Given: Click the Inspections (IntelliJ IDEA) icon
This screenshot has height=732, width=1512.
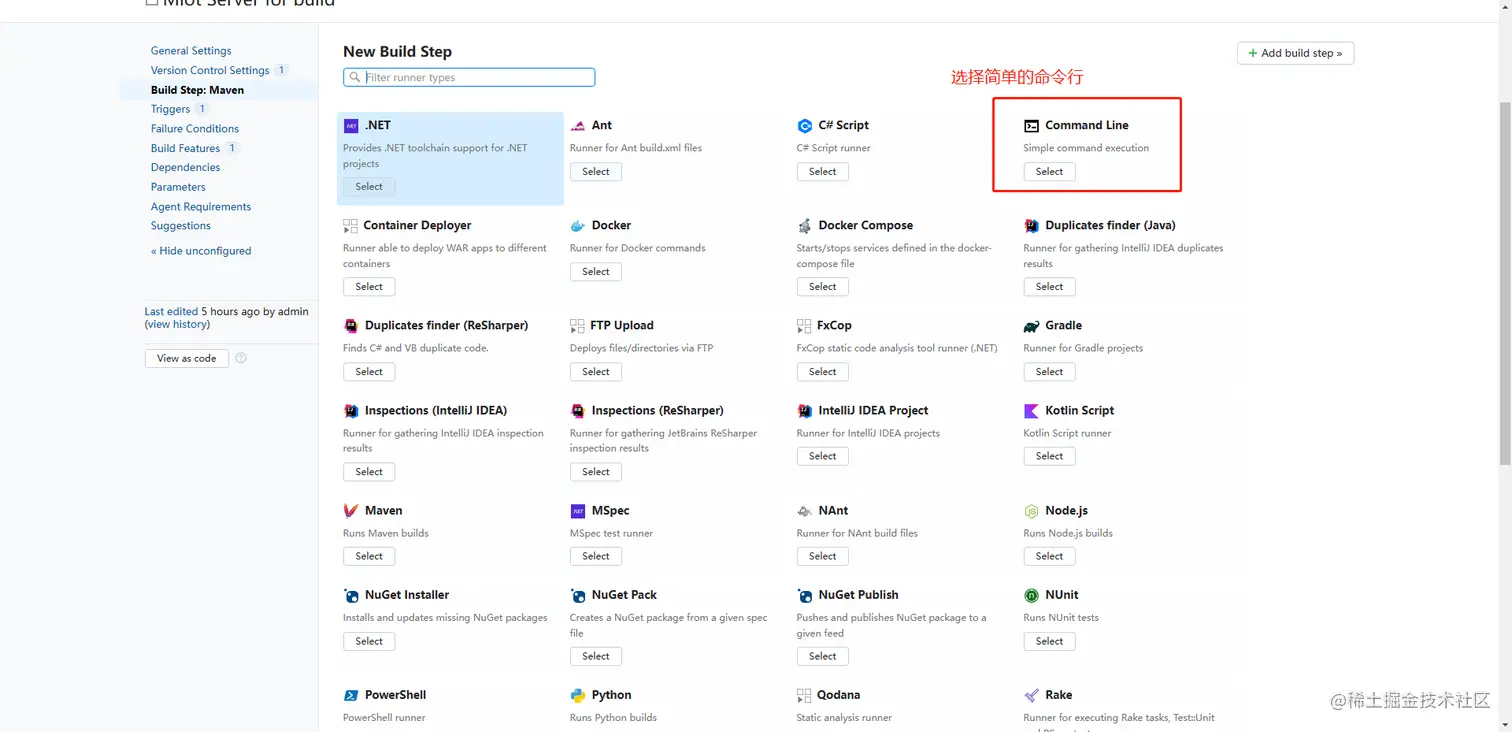Looking at the screenshot, I should coord(351,411).
